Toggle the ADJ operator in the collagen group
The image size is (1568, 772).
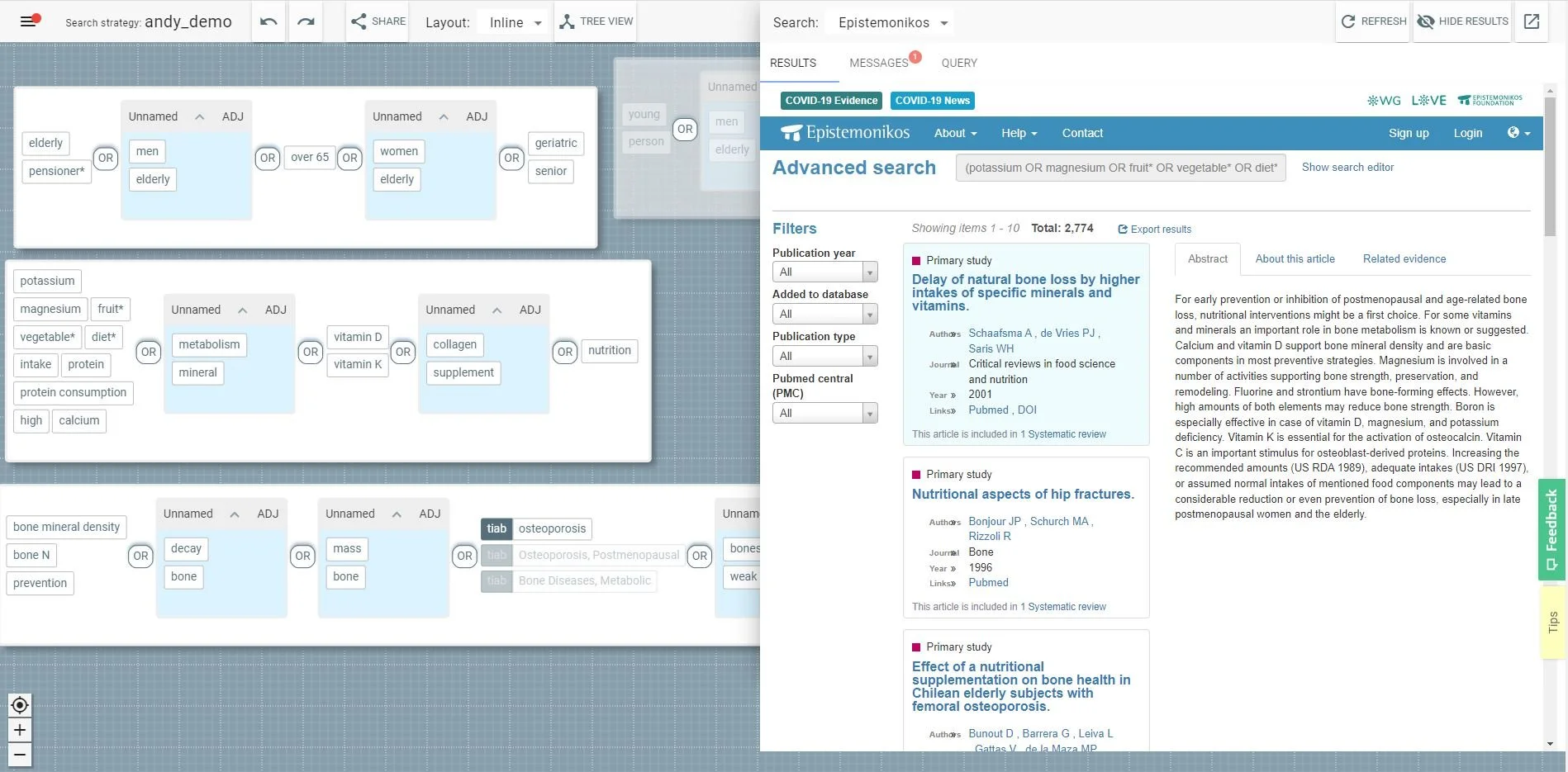pos(530,310)
